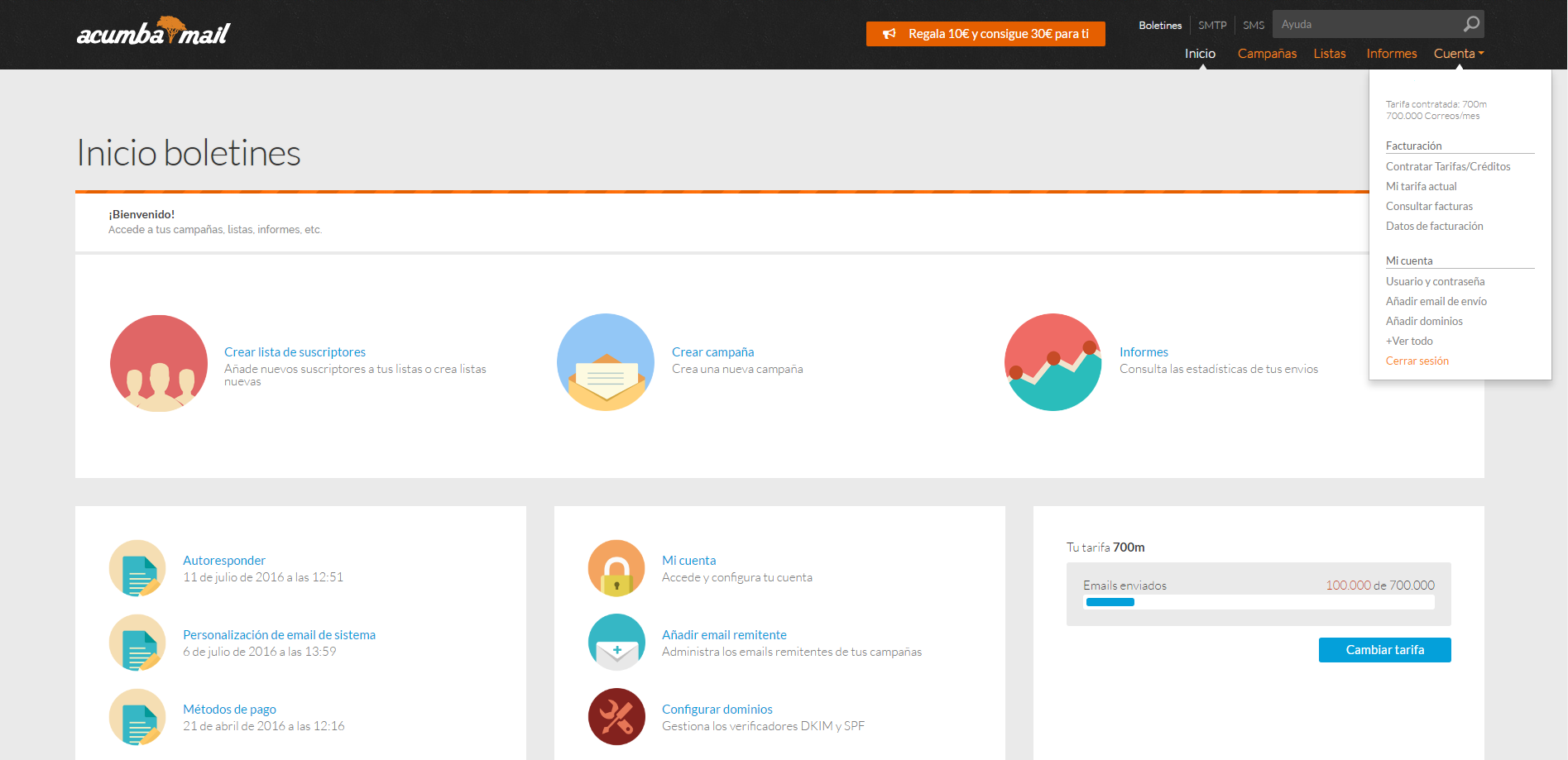Expand +Ver todo in account menu
This screenshot has height=760, width=1568.
pyautogui.click(x=1409, y=341)
